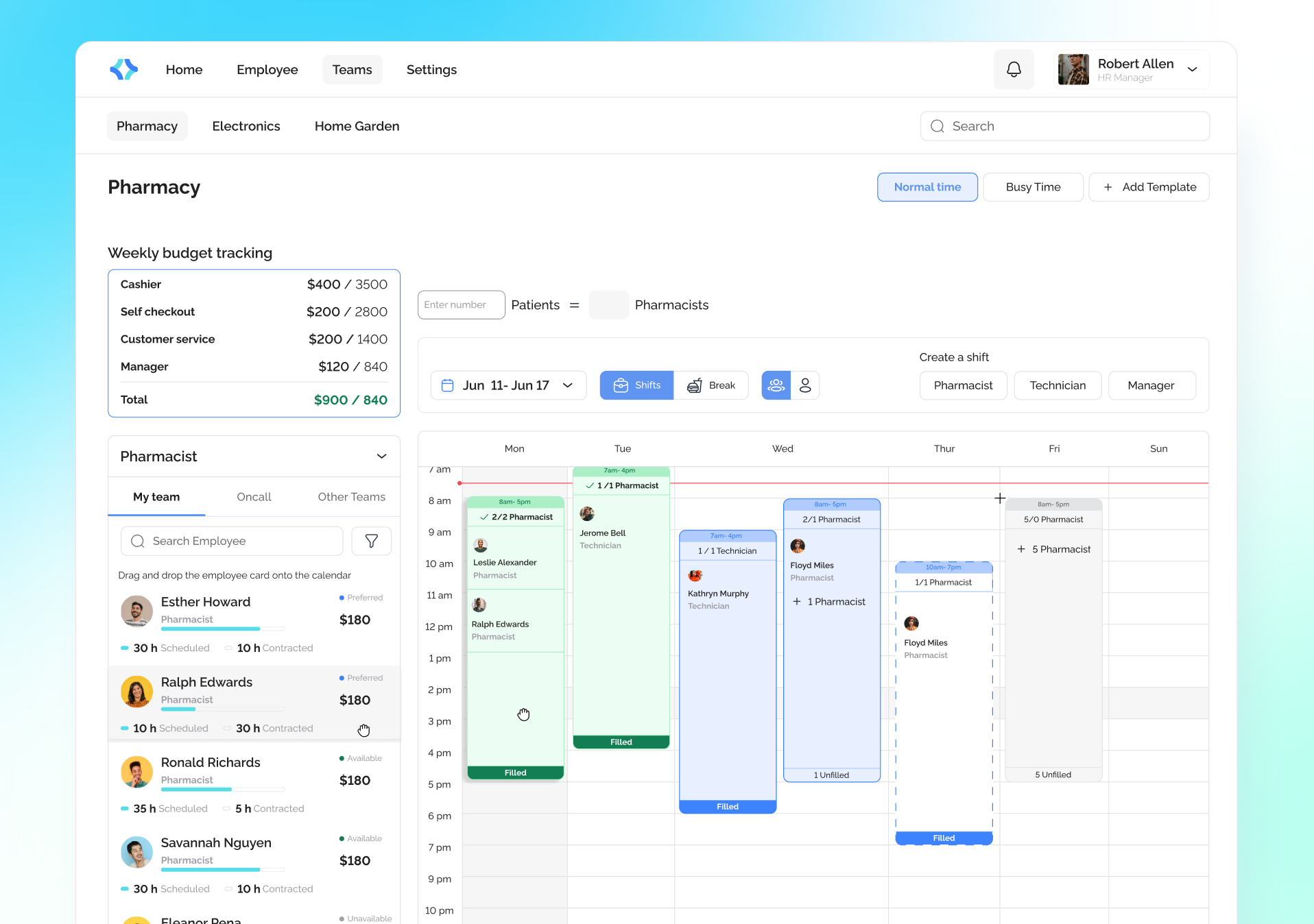Switch to the My team tab
The height and width of the screenshot is (924, 1314).
coord(156,497)
